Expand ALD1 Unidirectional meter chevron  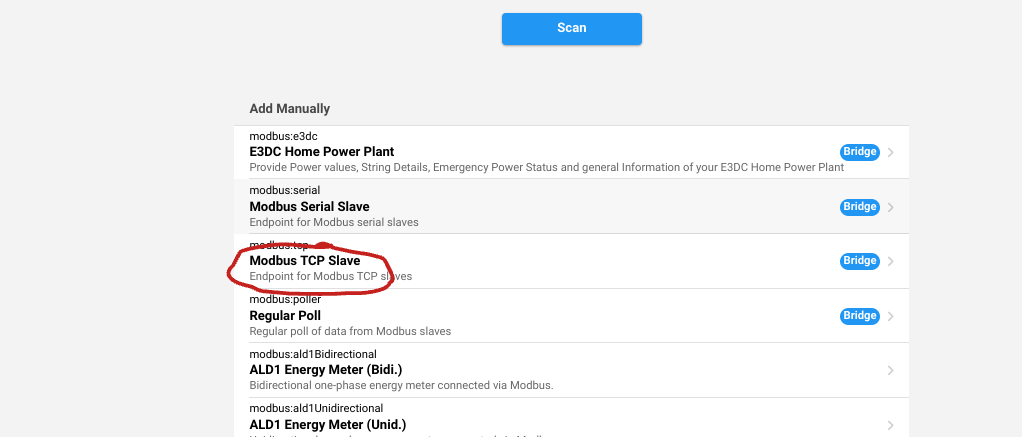point(891,424)
